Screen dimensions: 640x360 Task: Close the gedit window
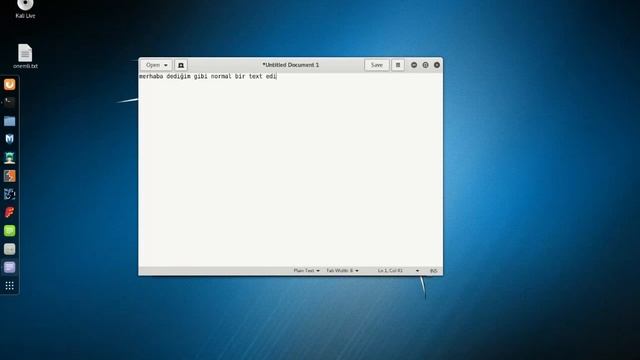(x=437, y=65)
